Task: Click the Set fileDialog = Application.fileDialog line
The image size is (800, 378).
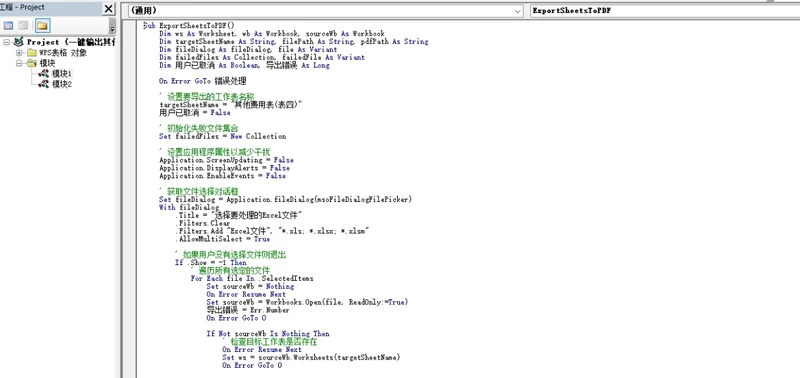Action: (x=285, y=199)
